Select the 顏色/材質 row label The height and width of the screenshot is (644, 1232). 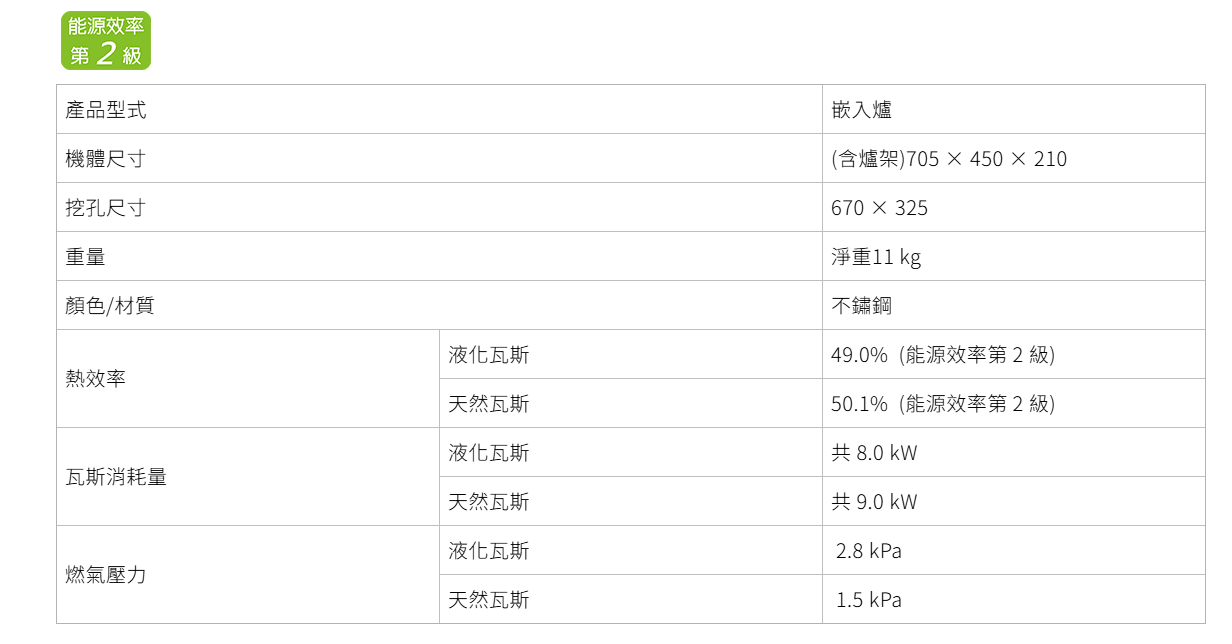(x=439, y=305)
